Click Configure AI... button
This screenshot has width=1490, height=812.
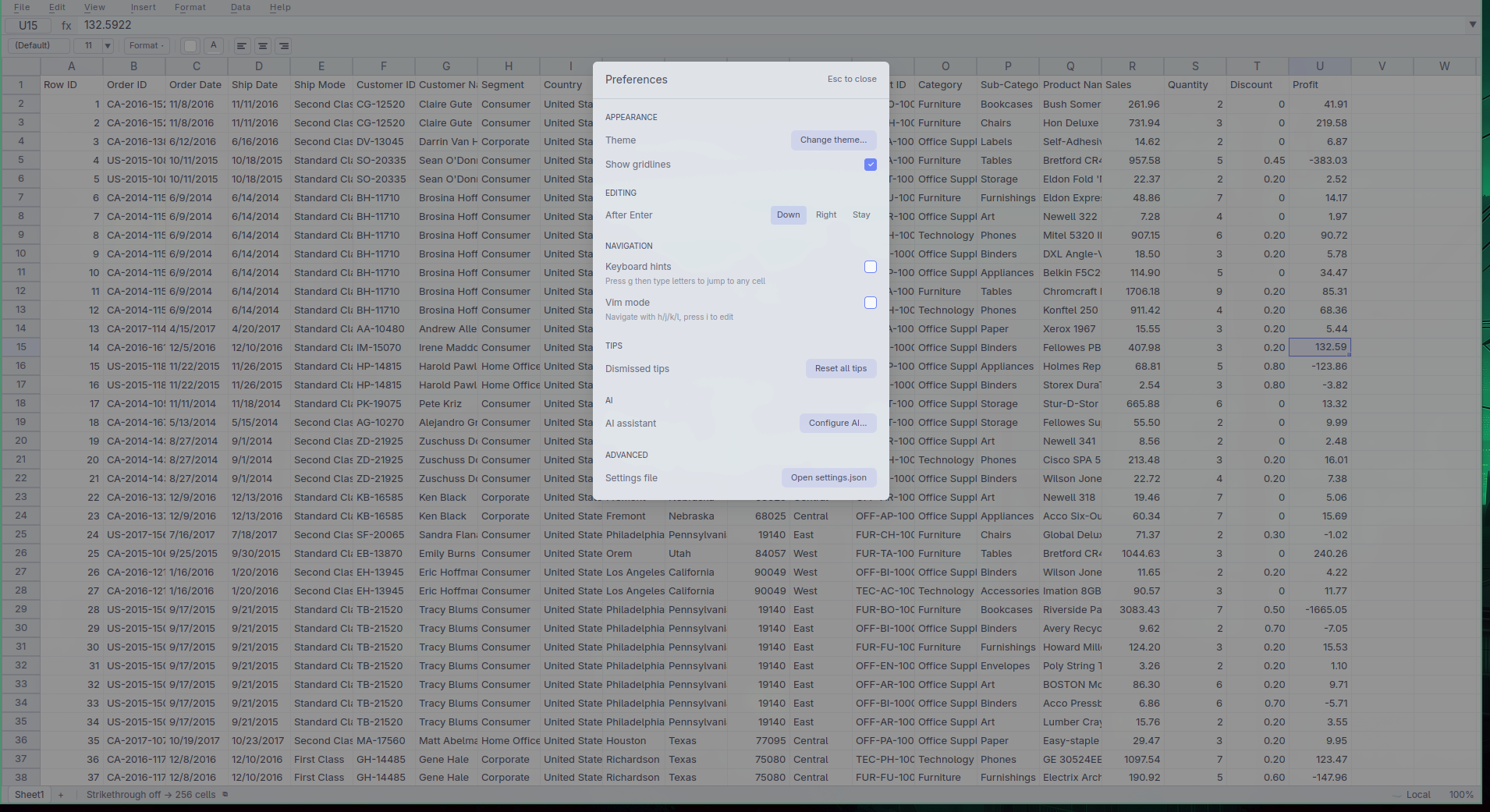(838, 424)
